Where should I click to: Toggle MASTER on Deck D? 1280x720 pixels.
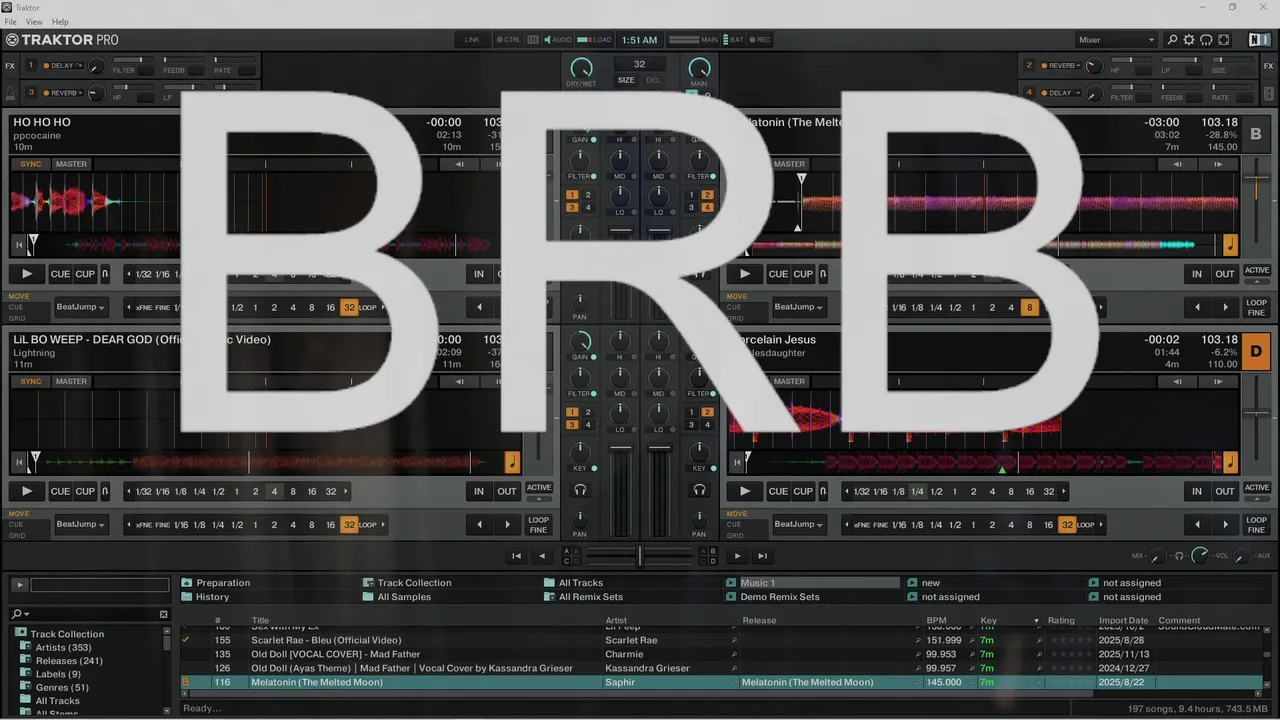789,381
